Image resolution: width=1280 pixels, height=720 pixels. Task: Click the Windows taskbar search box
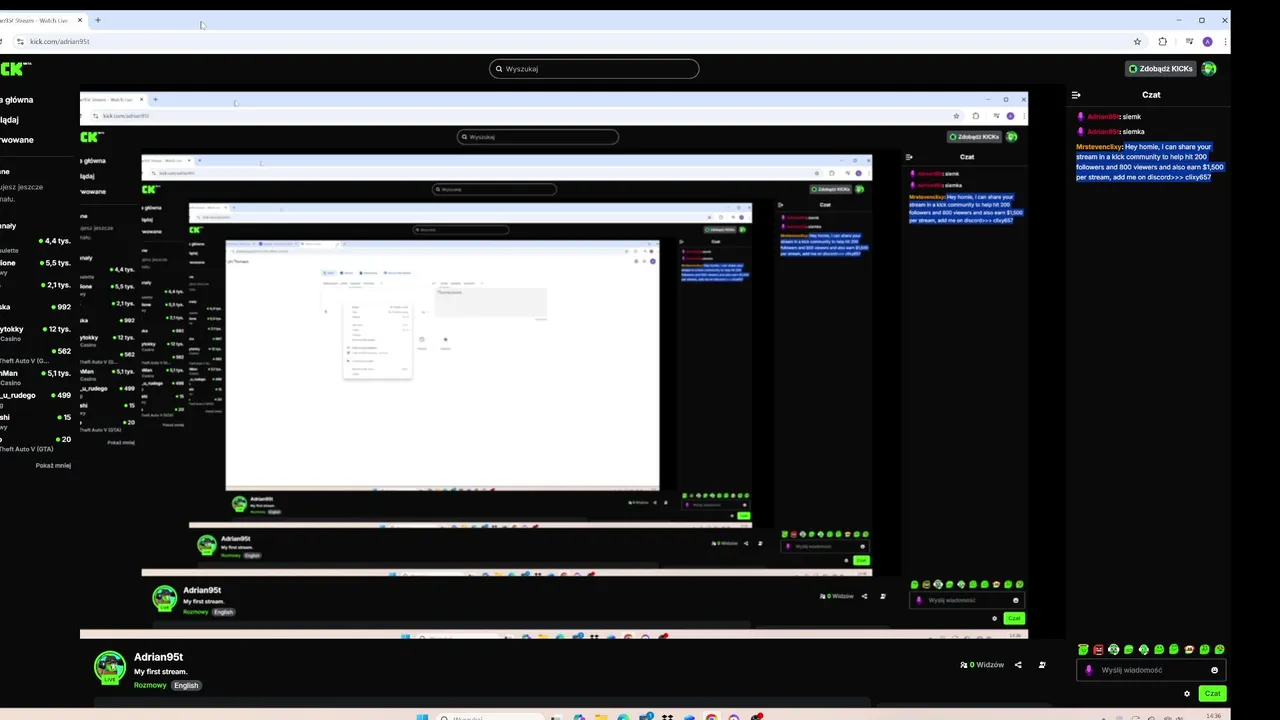click(x=490, y=717)
